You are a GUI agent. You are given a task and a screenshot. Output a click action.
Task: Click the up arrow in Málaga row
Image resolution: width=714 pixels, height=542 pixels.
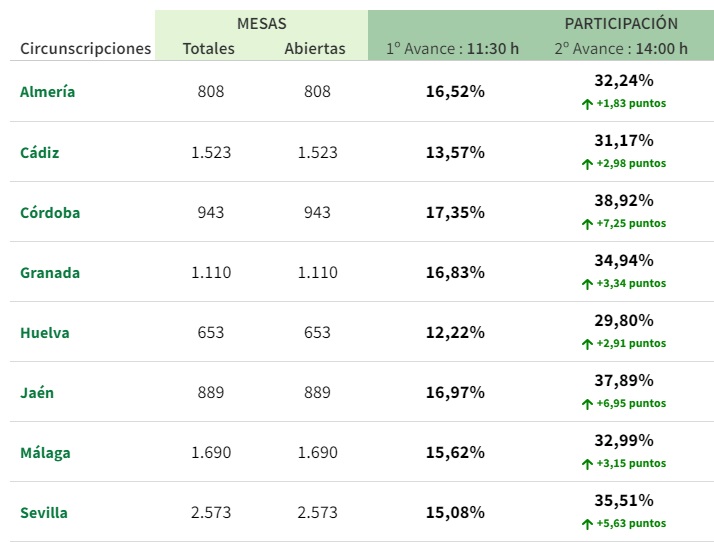587,464
